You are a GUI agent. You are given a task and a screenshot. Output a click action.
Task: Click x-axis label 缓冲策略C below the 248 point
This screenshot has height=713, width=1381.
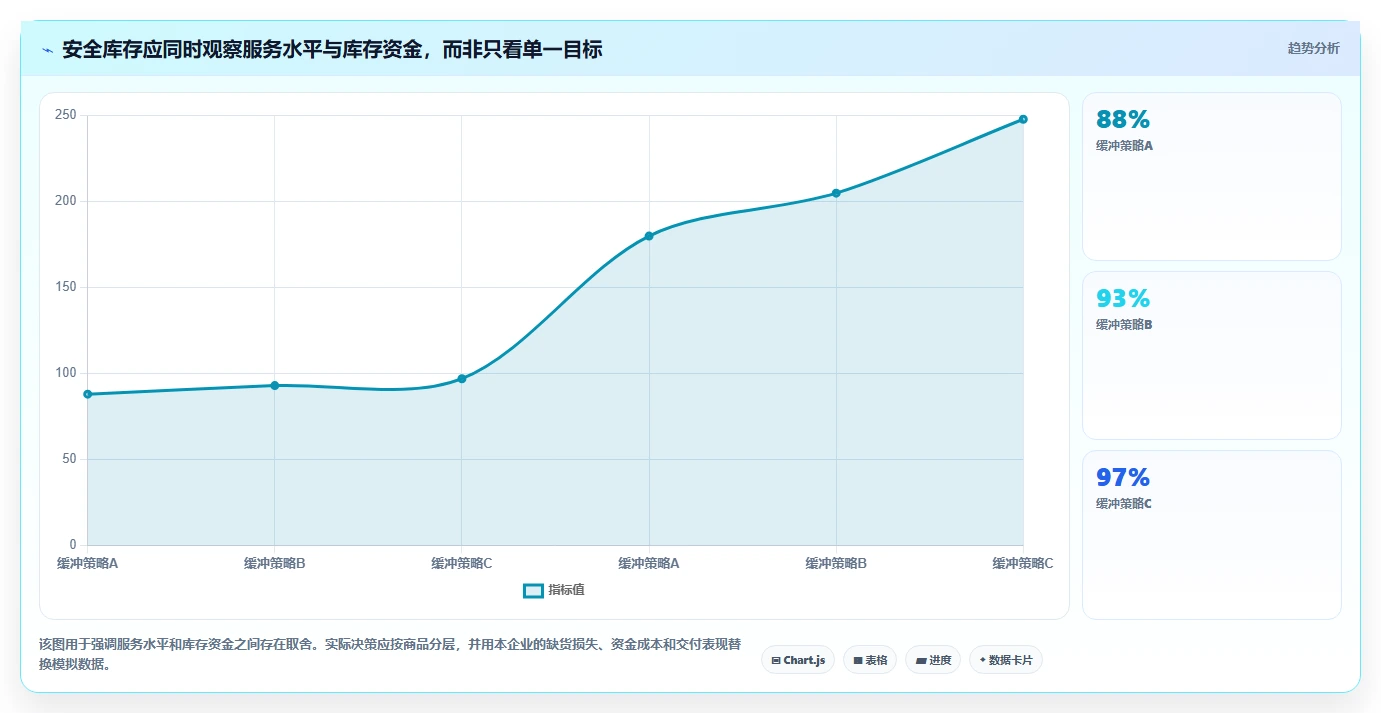pos(1023,564)
